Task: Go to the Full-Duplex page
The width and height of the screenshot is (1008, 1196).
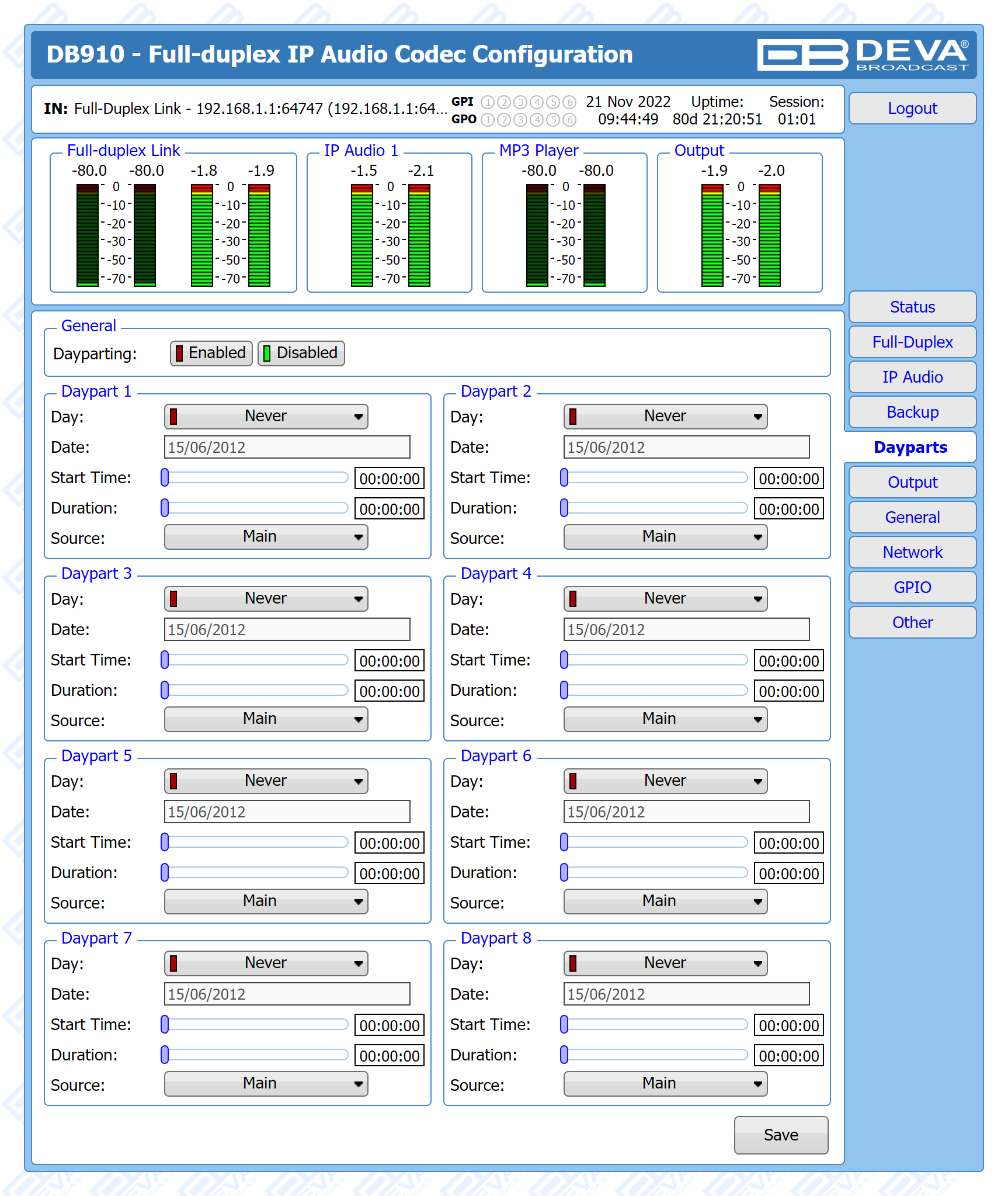Action: [912, 342]
